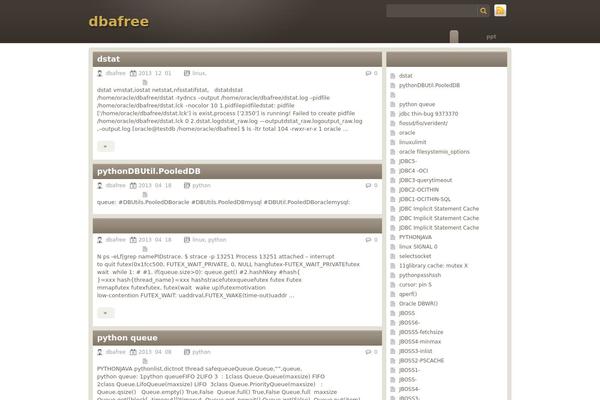
Task: Click the calendar icon on dstat post
Action: (133, 73)
